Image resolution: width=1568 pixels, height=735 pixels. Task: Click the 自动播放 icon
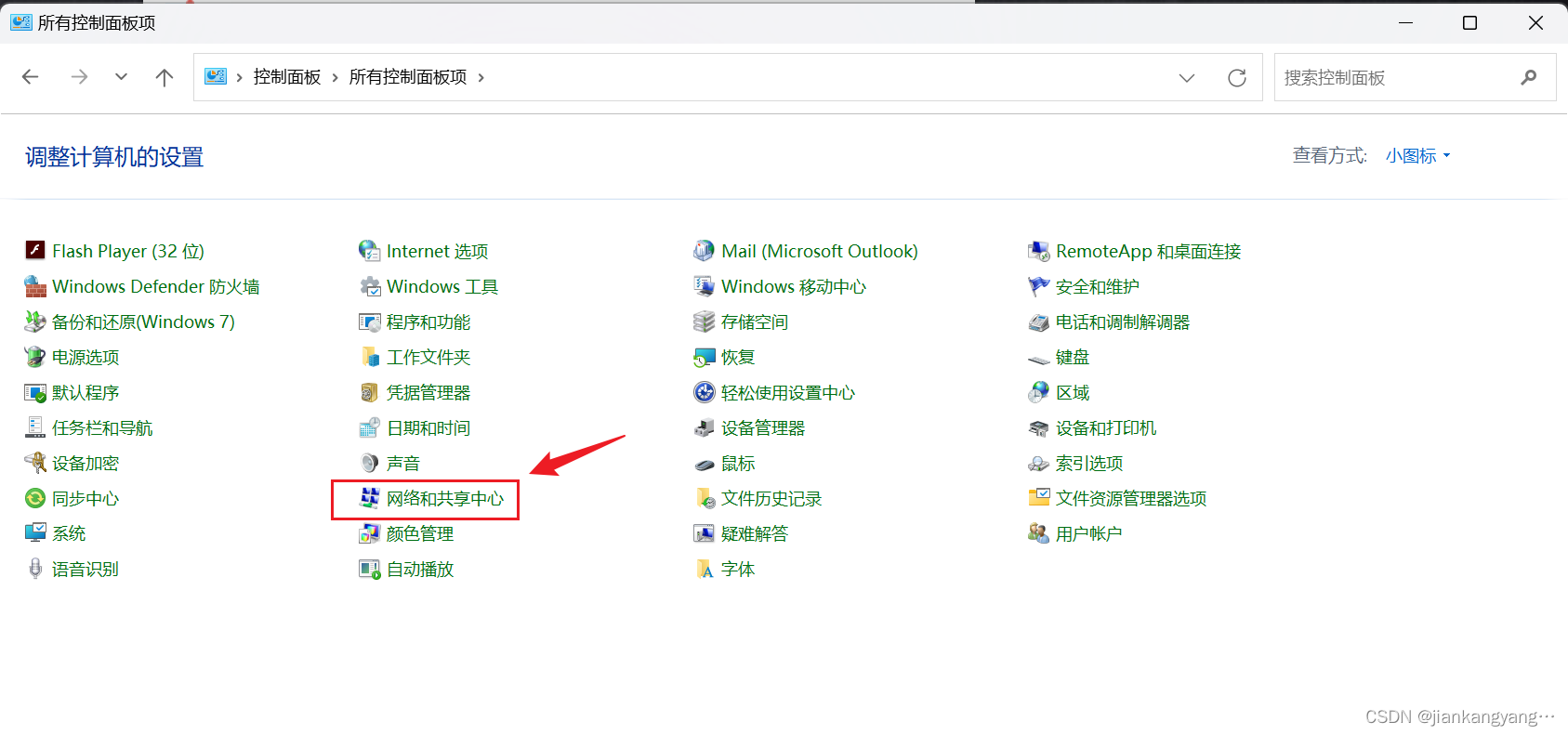(370, 569)
